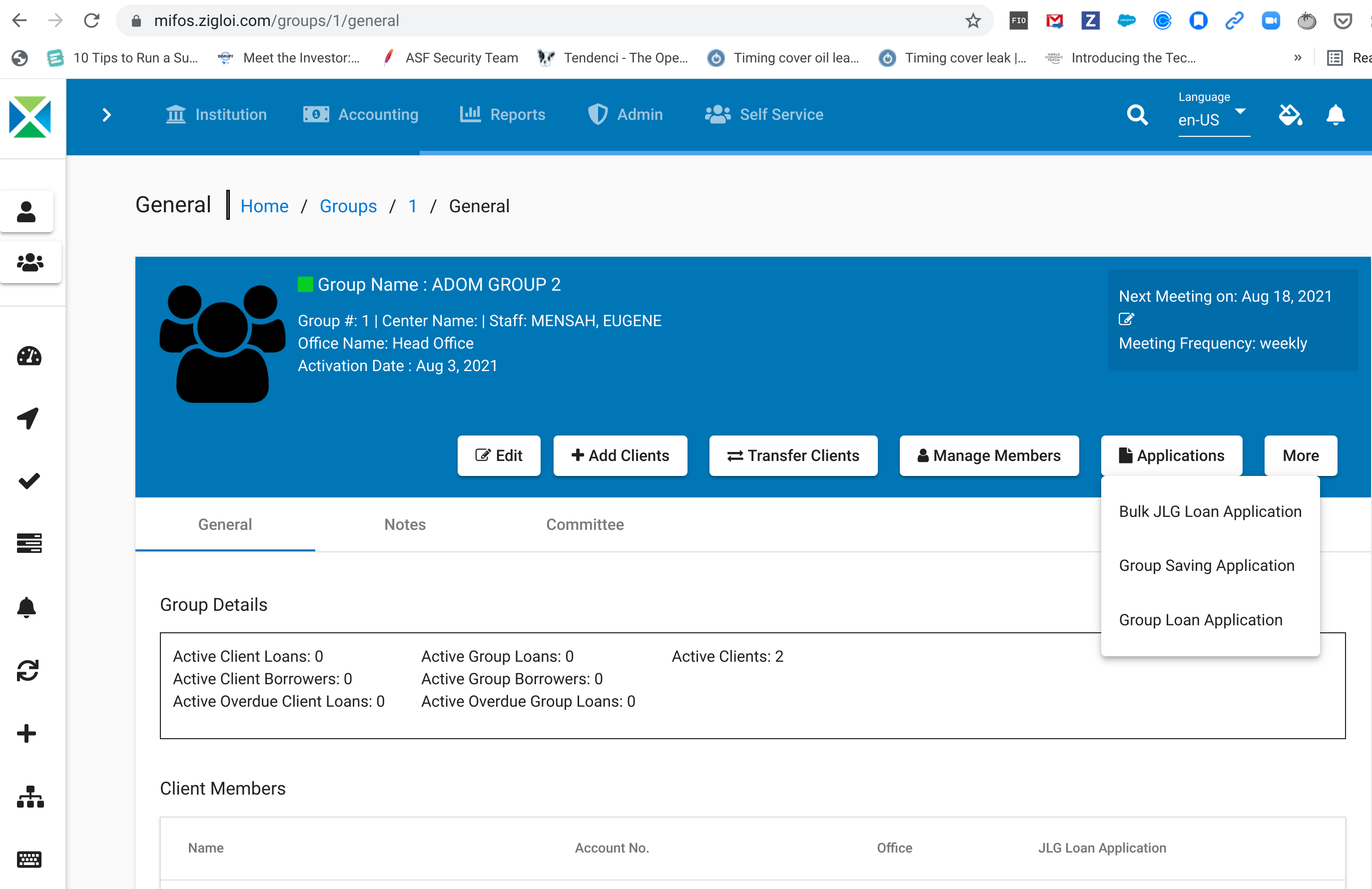Select Group Loan Application menu entry
The height and width of the screenshot is (889, 1372).
coord(1200,620)
